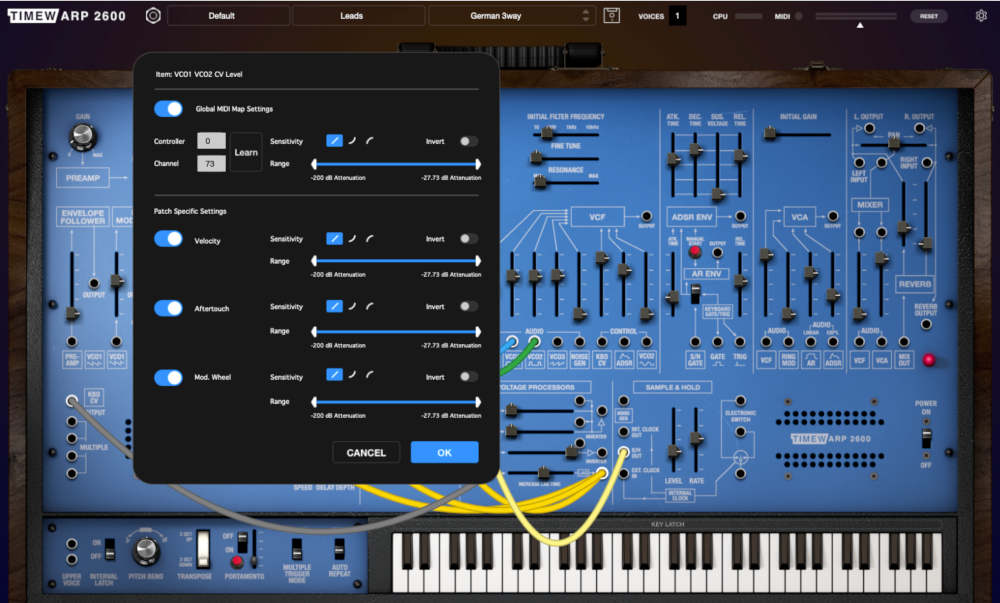This screenshot has height=603, width=1000.
Task: Click the MIDI activity indicator in top bar
Action: click(800, 15)
